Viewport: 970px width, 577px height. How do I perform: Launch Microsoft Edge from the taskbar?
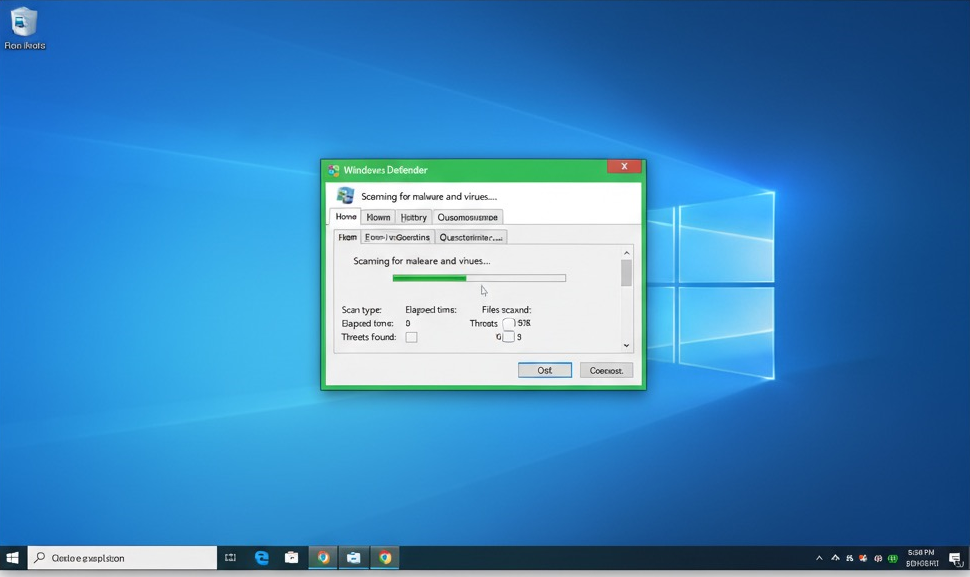point(262,558)
